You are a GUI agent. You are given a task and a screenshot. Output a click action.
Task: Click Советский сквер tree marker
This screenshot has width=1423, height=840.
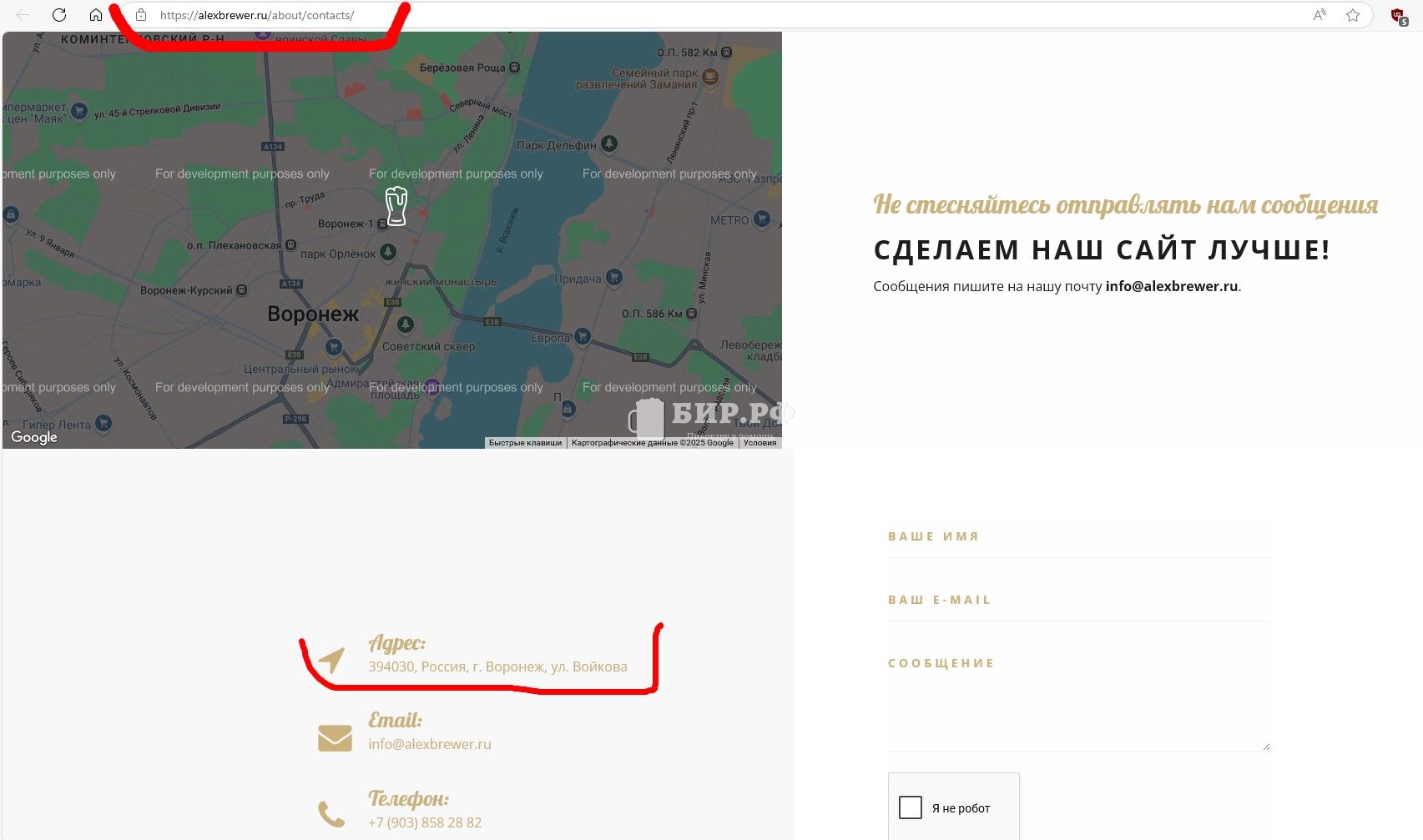click(x=406, y=324)
